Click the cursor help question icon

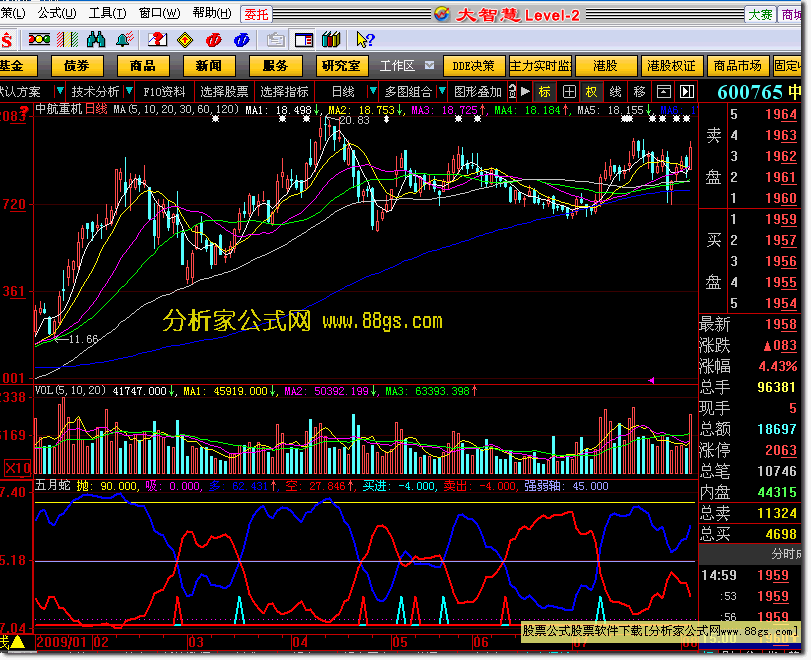365,39
